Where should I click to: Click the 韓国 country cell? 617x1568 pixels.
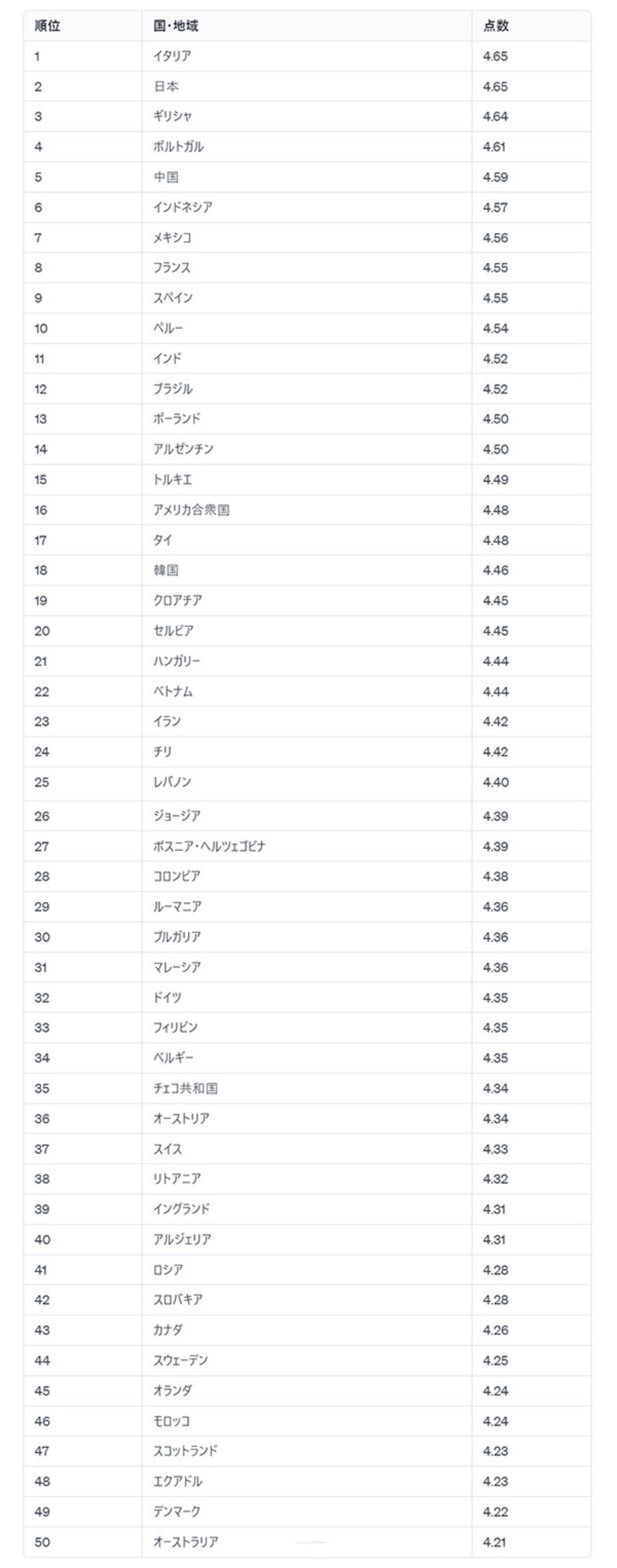click(166, 571)
